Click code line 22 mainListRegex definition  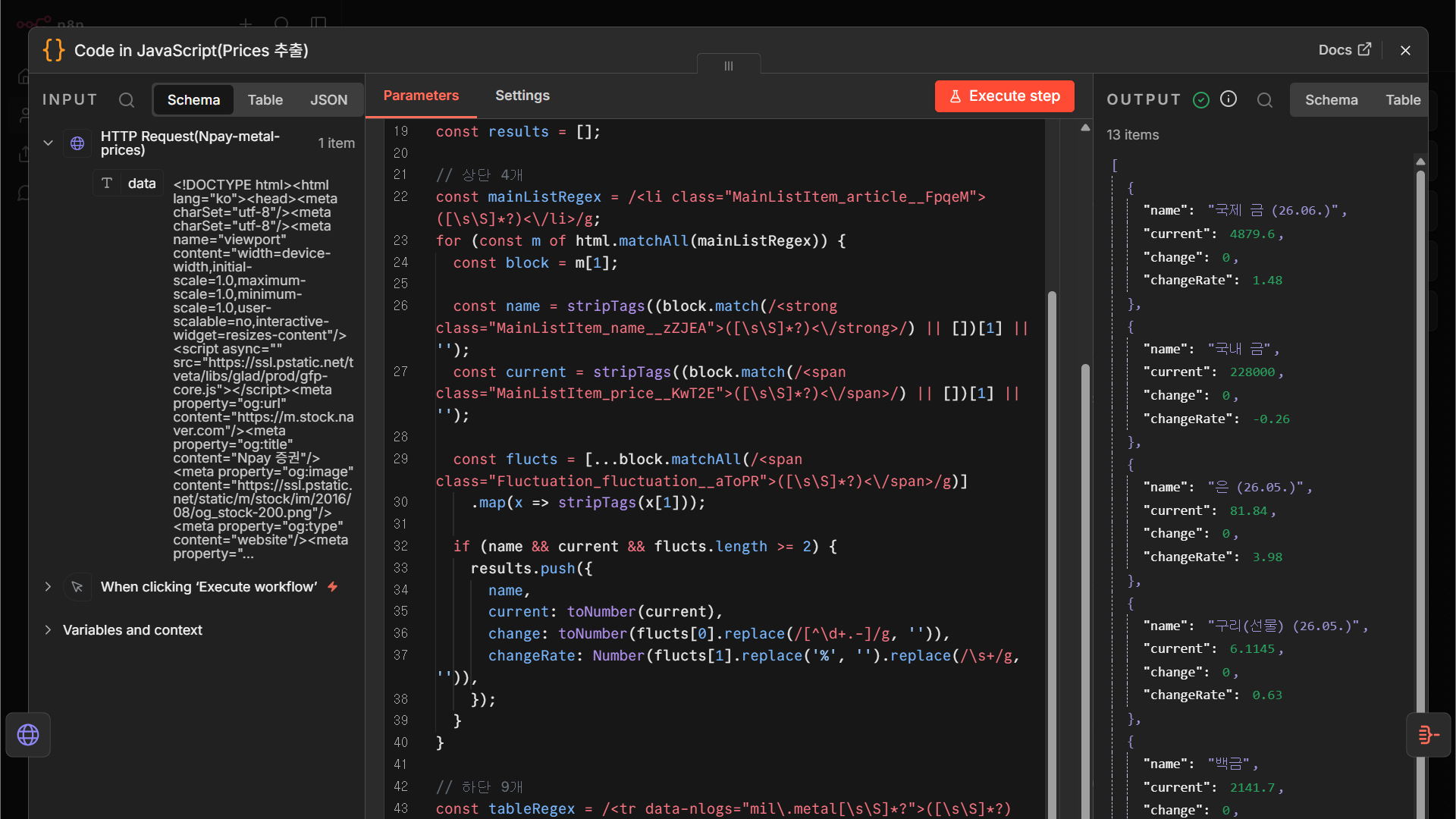point(711,208)
